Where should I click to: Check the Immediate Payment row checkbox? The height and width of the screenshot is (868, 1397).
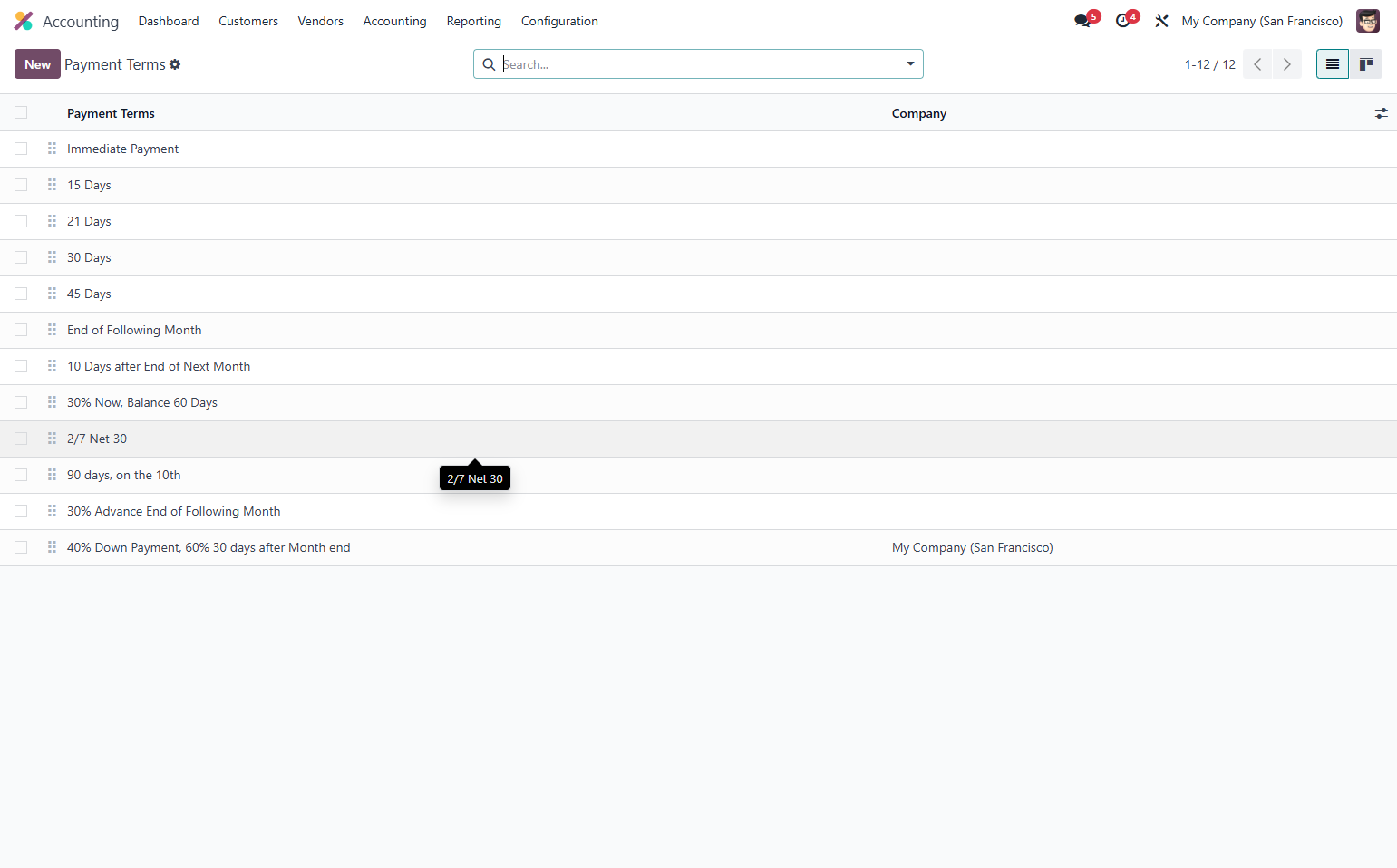pyautogui.click(x=21, y=149)
